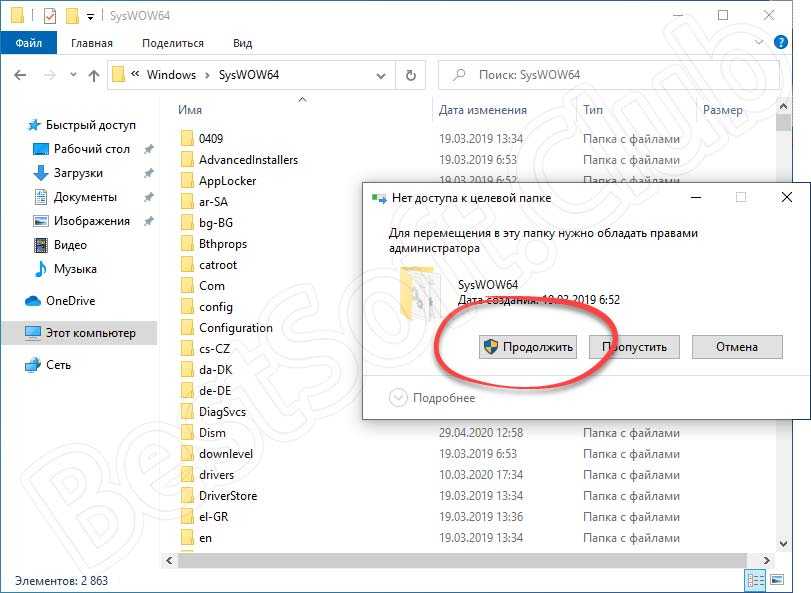Viewport: 811px width, 593px height.
Task: Expand the hidden path chevrons in address bar
Action: (135, 74)
